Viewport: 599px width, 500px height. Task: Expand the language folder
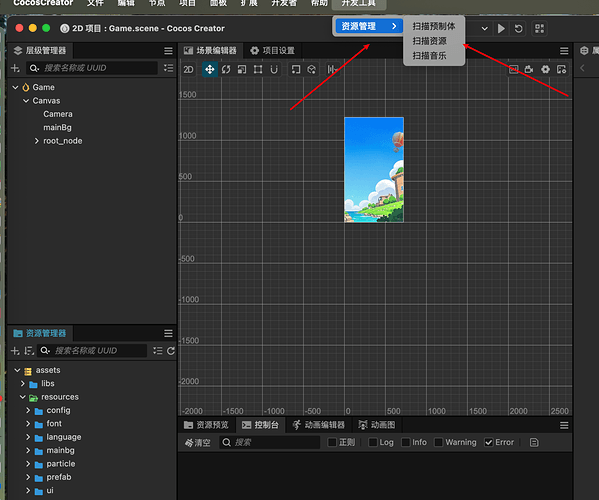click(28, 437)
